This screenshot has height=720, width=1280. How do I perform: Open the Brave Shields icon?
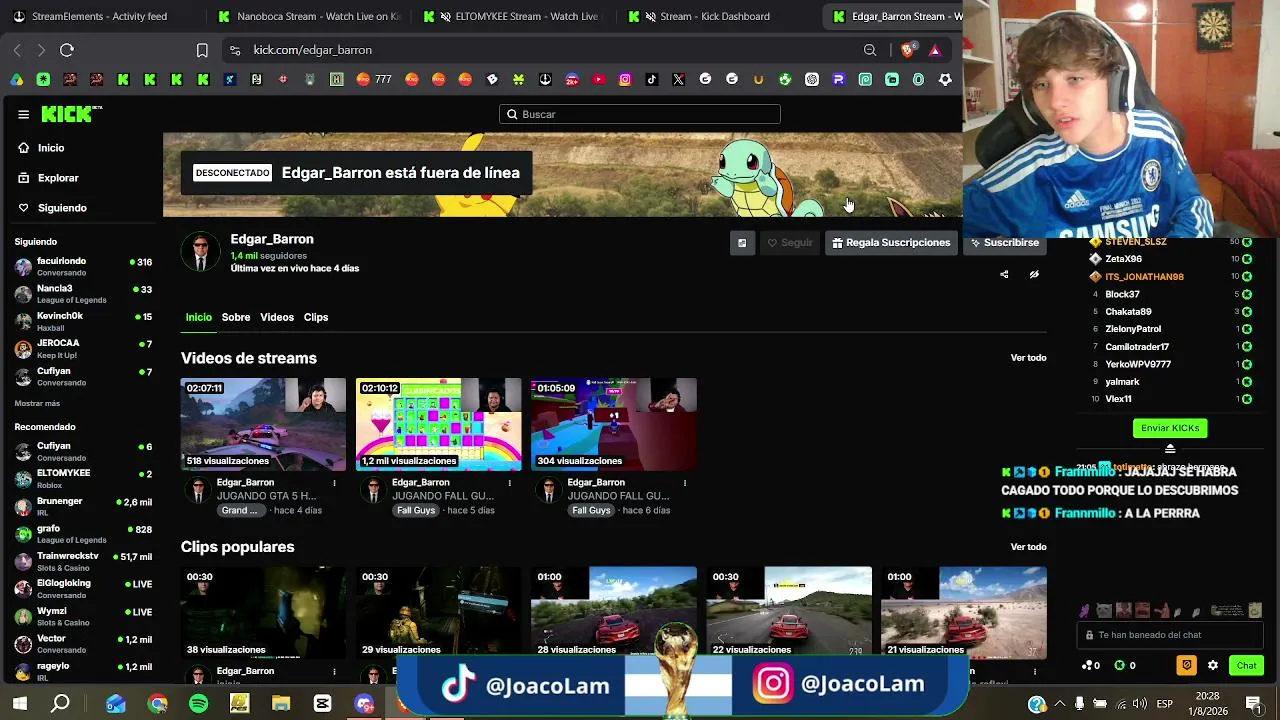[x=908, y=50]
